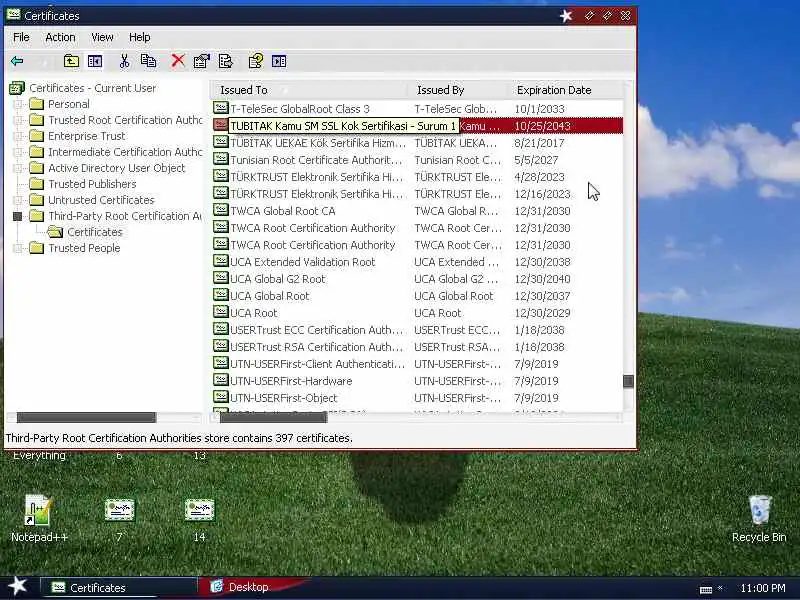Select the TÜBİTAK UEKAE Kök Sertifika row
The width and height of the screenshot is (800, 600).
pos(418,143)
